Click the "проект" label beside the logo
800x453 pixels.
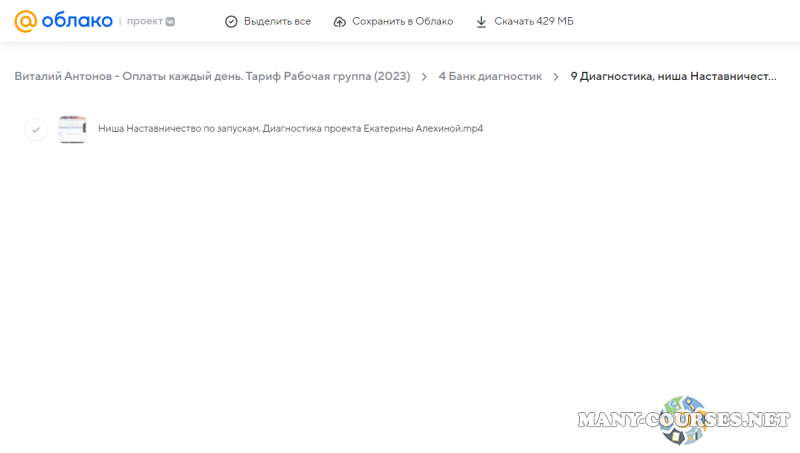144,21
